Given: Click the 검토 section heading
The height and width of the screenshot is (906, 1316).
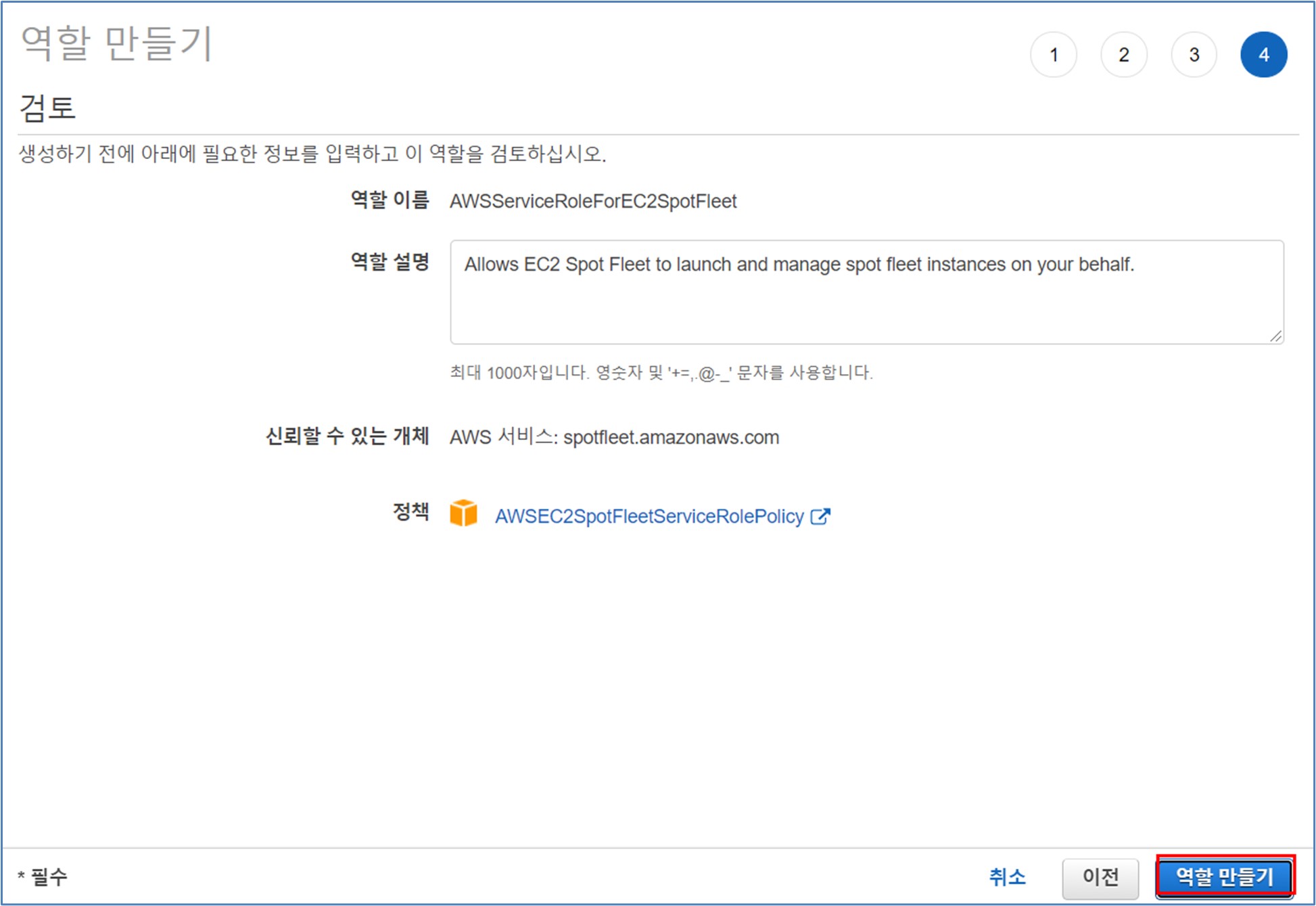Looking at the screenshot, I should 47,108.
